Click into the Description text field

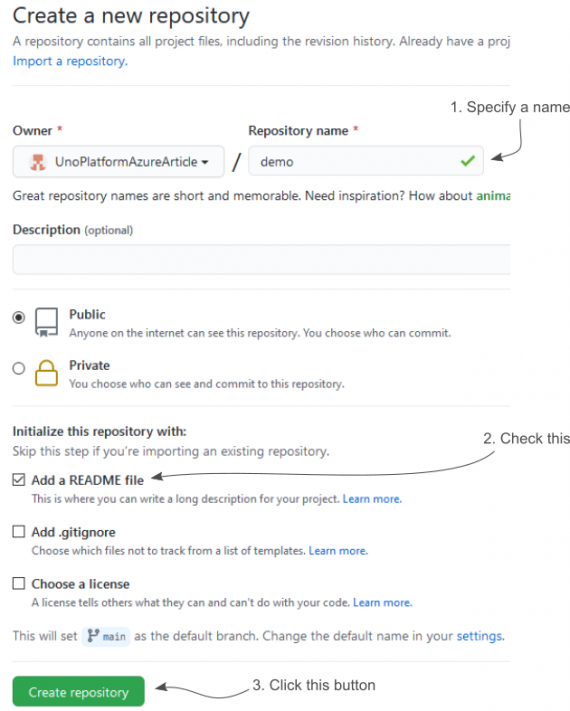pos(262,259)
